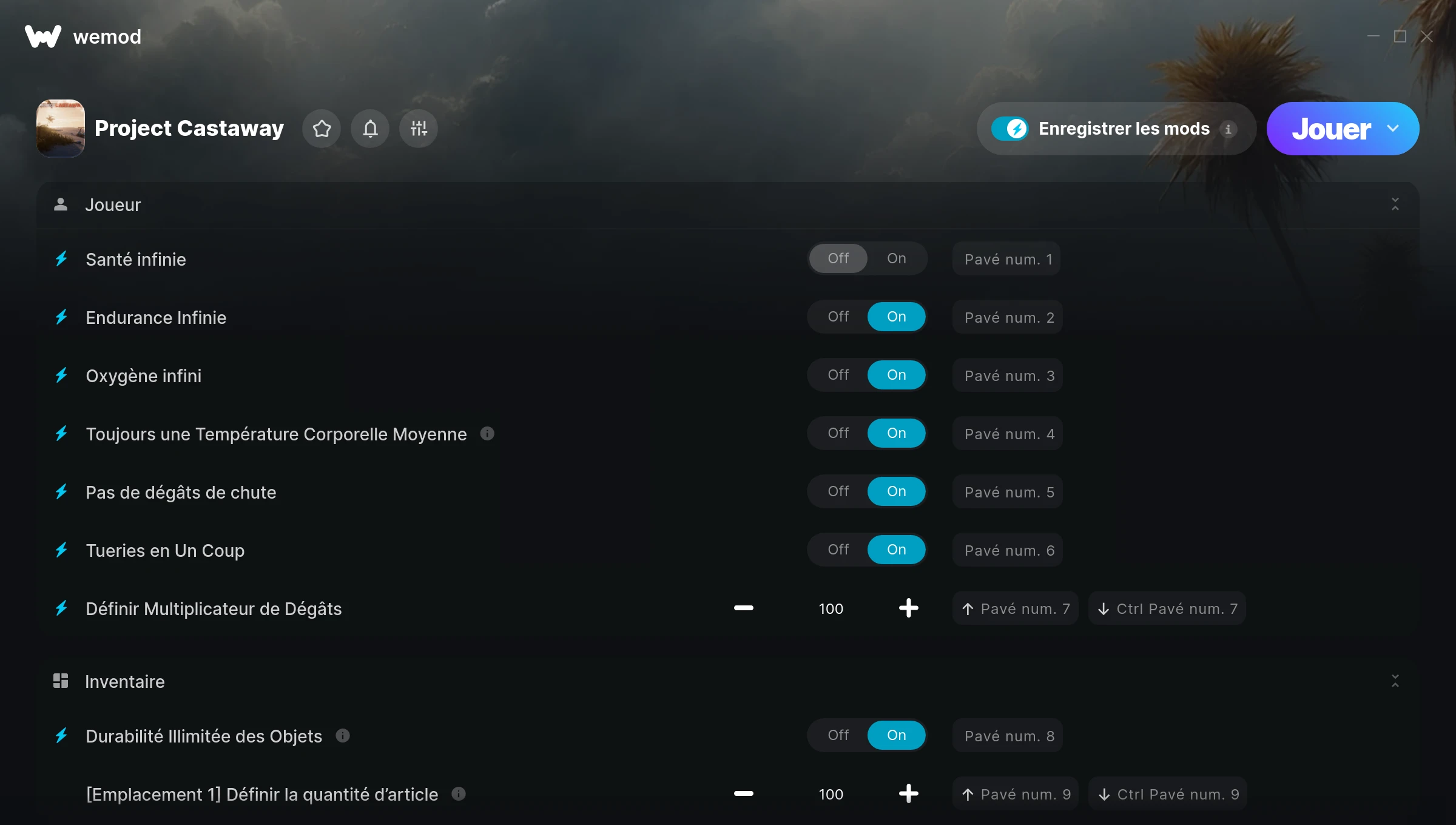Show info on Emplacement 1 quantité d'article
Image resolution: width=1456 pixels, height=825 pixels.
point(459,793)
